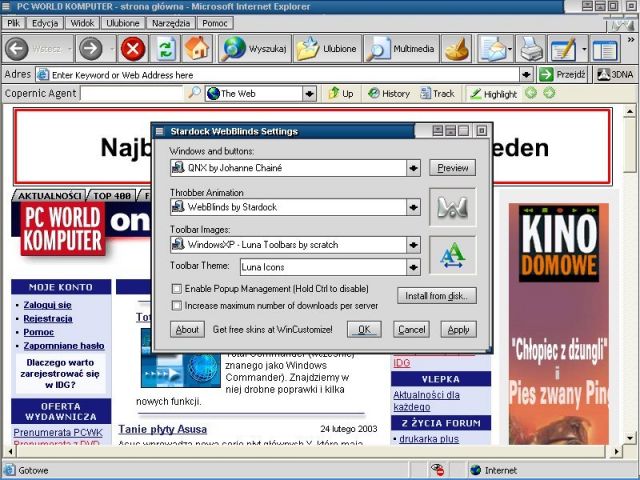This screenshot has width=640, height=480.
Task: Open Ulubione favorites toolbar button
Action: coord(327,49)
